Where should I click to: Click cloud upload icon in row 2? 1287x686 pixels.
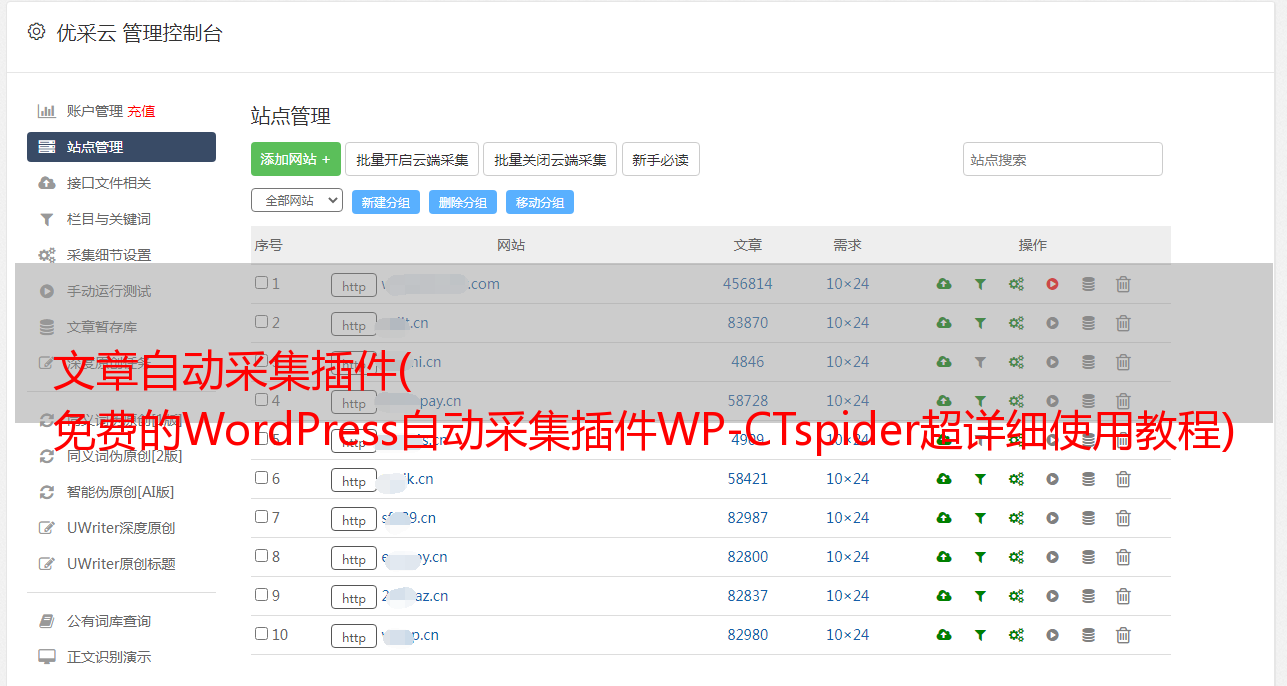point(944,323)
